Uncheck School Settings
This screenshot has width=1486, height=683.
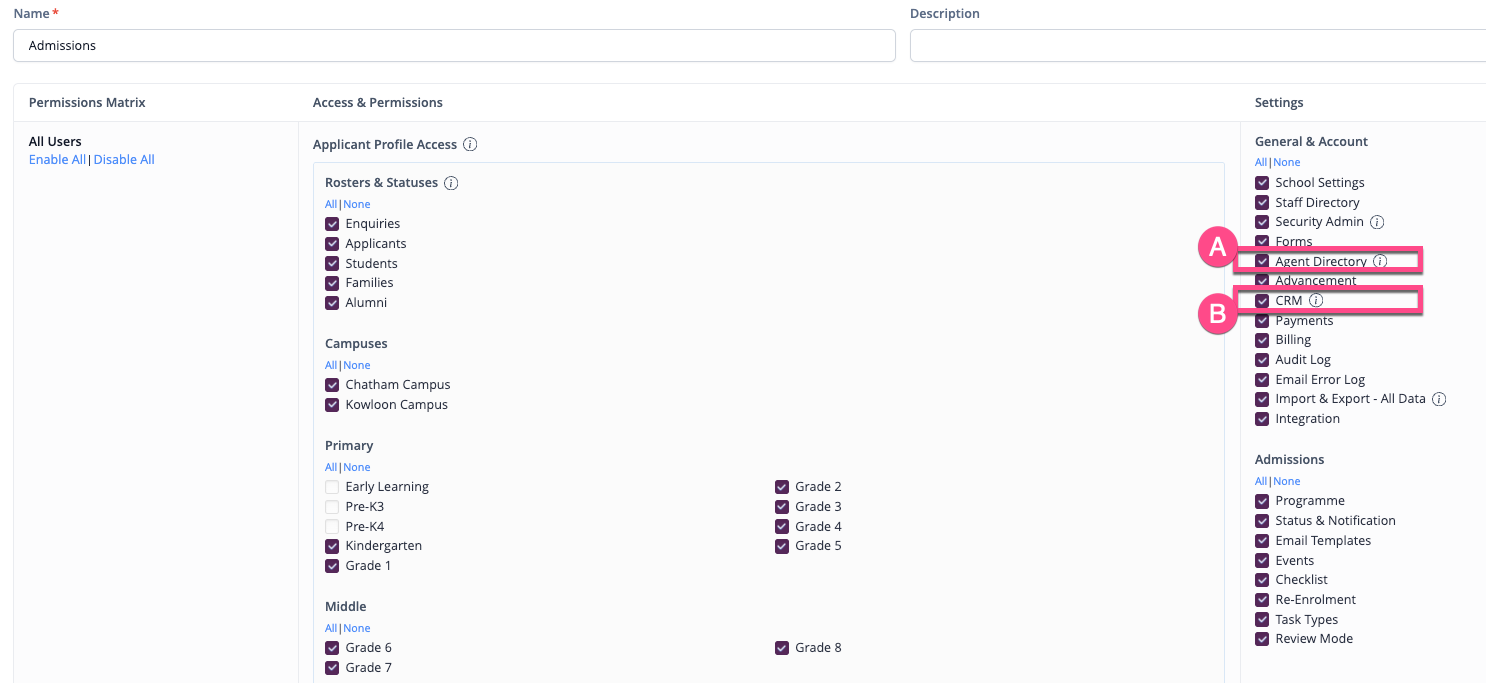(x=1262, y=183)
